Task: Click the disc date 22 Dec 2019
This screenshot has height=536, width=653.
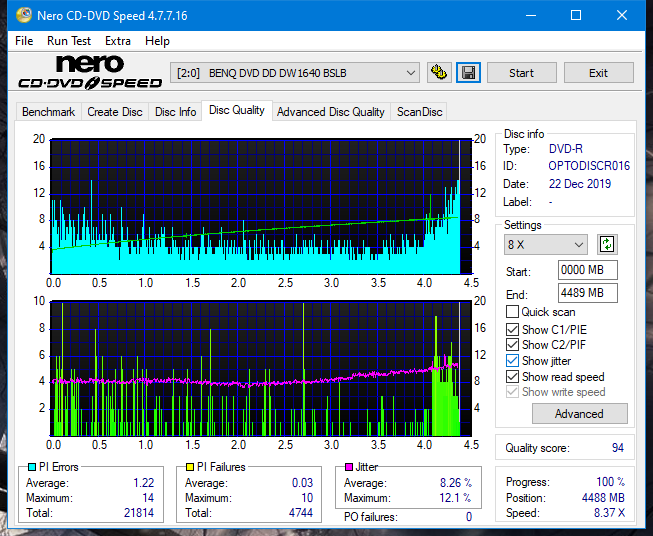Action: tap(580, 184)
